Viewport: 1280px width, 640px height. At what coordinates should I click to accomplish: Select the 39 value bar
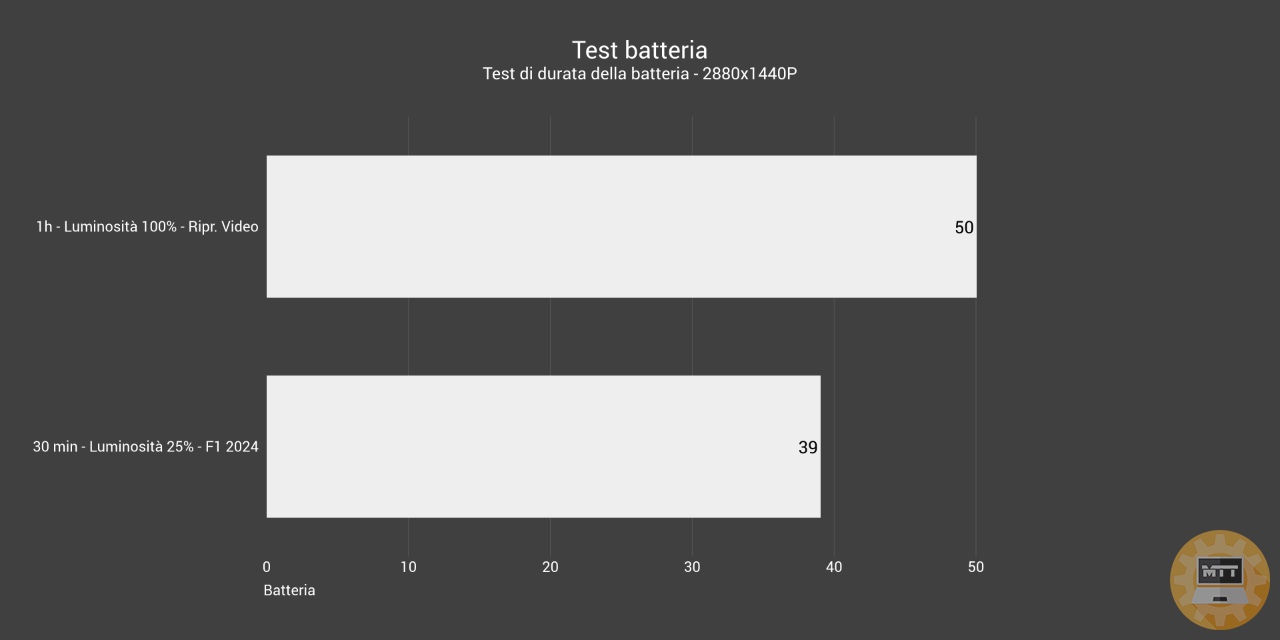pos(543,446)
